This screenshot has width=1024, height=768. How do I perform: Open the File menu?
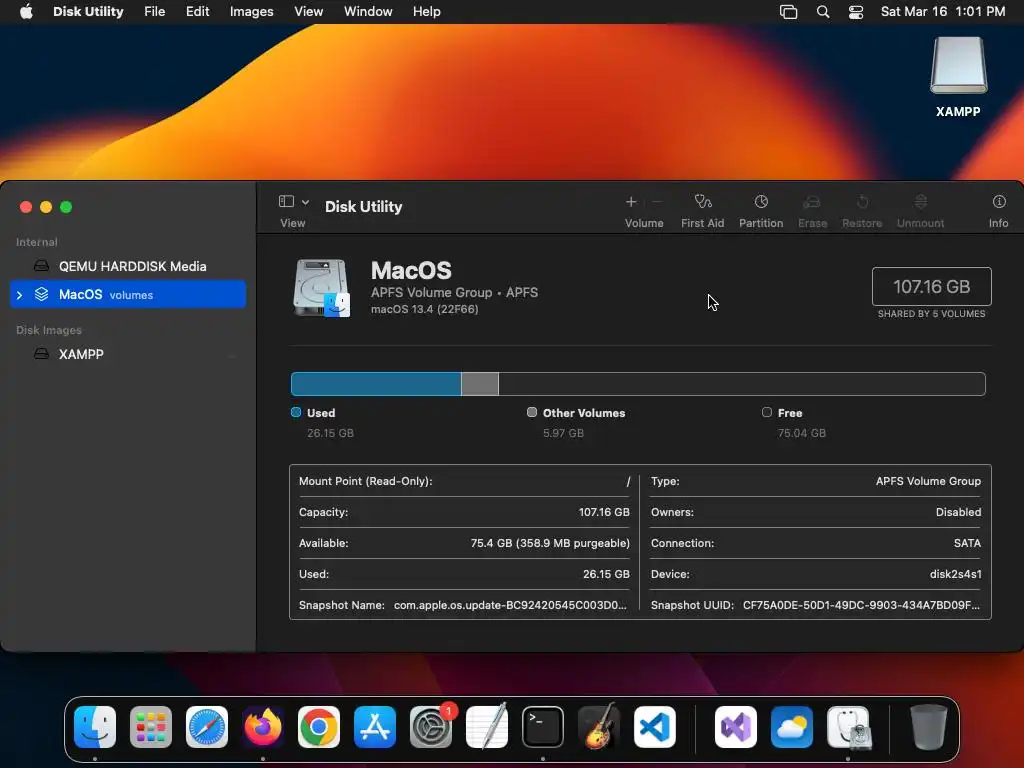click(x=155, y=12)
